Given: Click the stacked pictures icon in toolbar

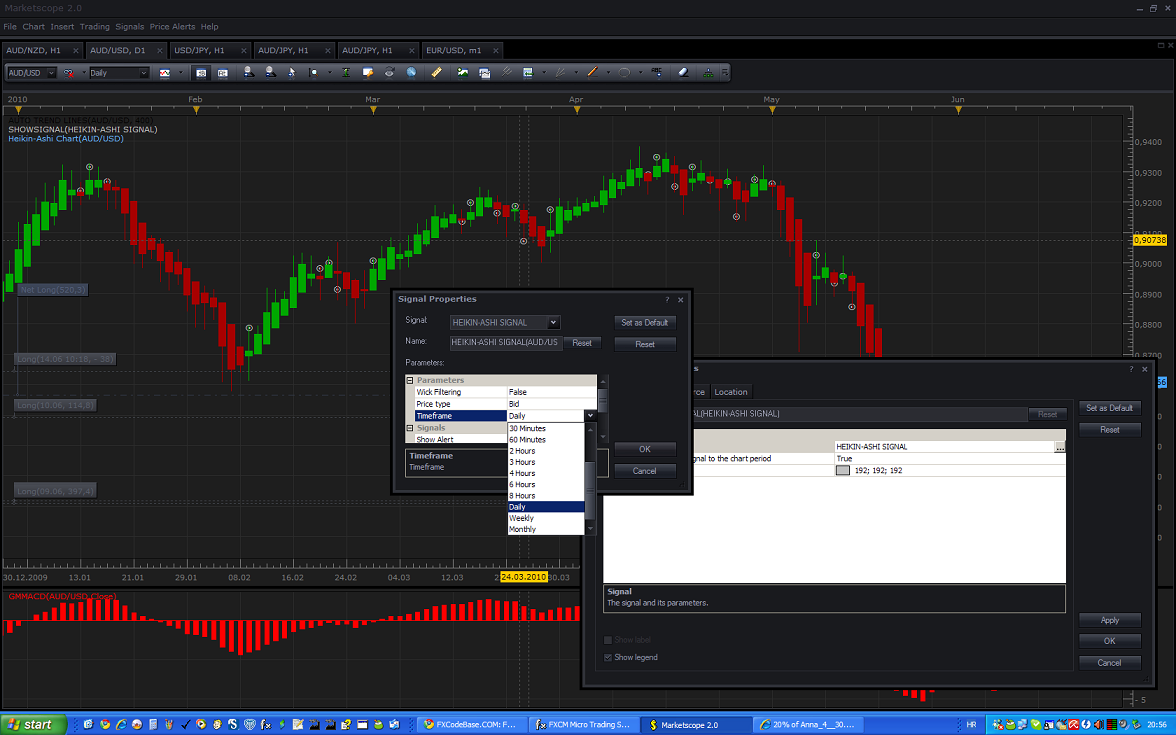Looking at the screenshot, I should click(x=484, y=73).
